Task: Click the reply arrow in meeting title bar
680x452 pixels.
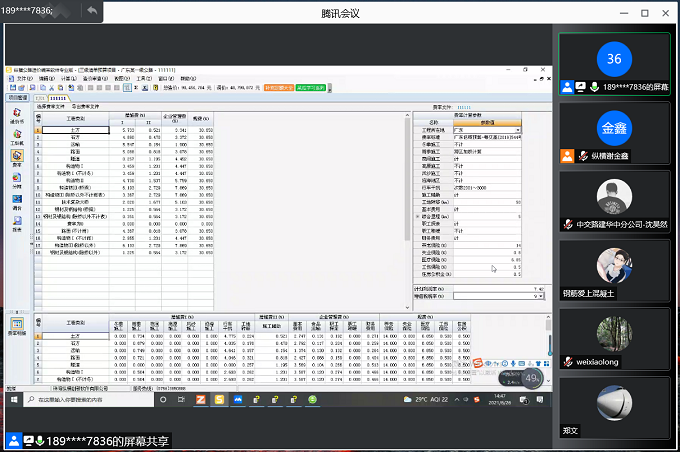Action: [x=92, y=10]
